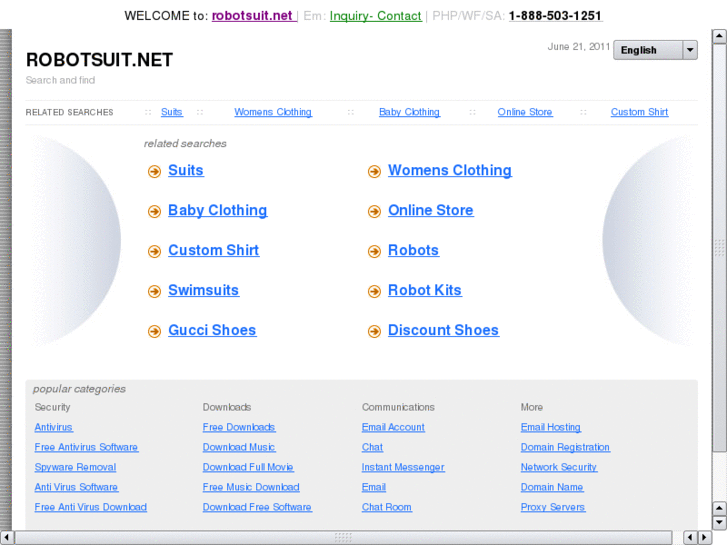727x545 pixels.
Task: Open the robotsuit.net link in welcome bar
Action: (x=252, y=16)
